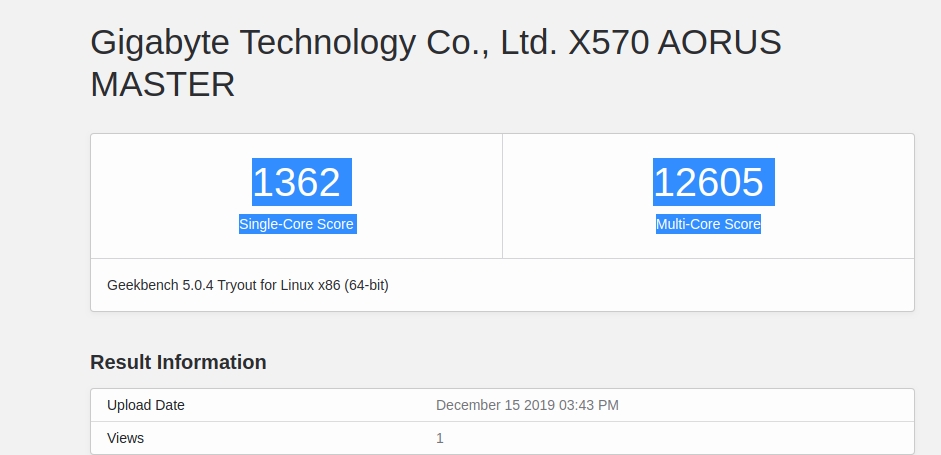Click the "Upload Date" row label
Screen dimensions: 941x455
coord(146,405)
